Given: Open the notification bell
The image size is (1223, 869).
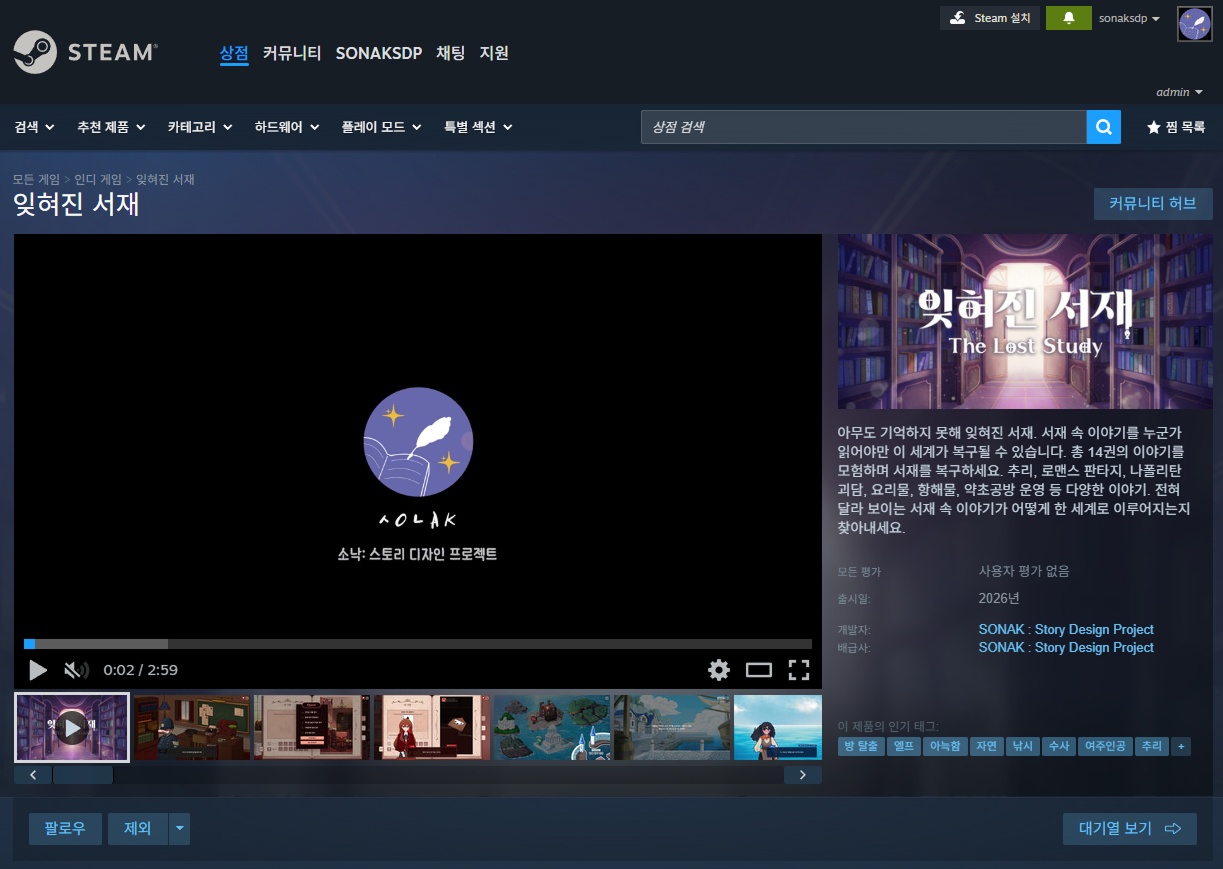Looking at the screenshot, I should click(x=1068, y=18).
